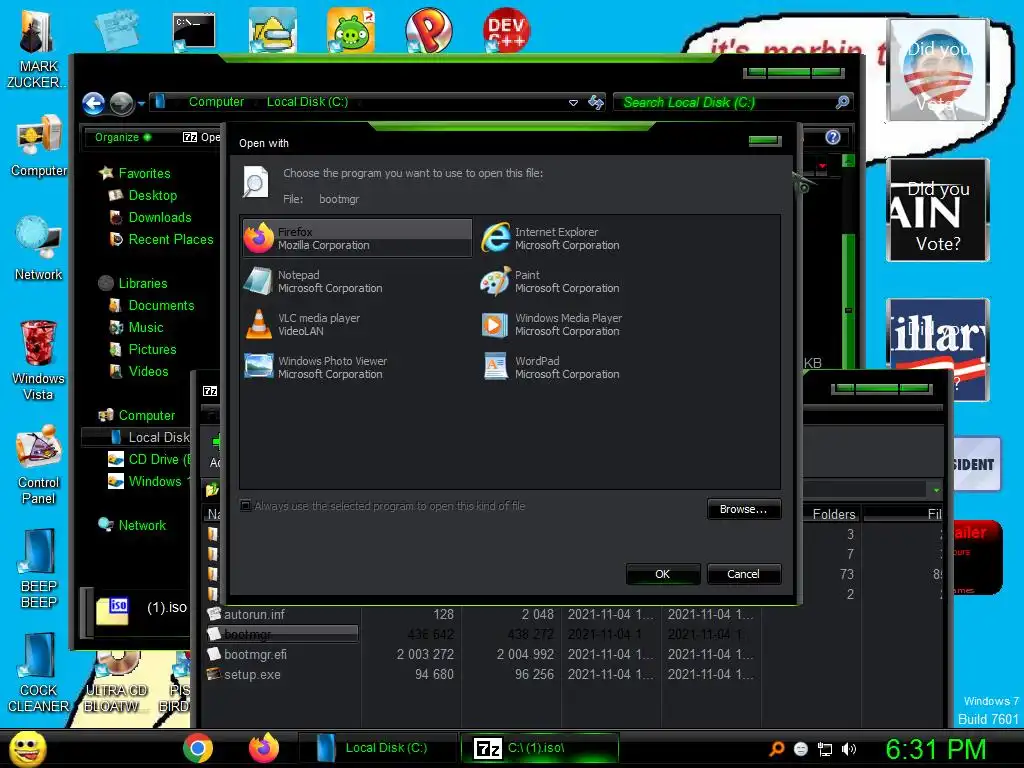Launch Chrome from the taskbar
The height and width of the screenshot is (768, 1024).
pos(197,748)
